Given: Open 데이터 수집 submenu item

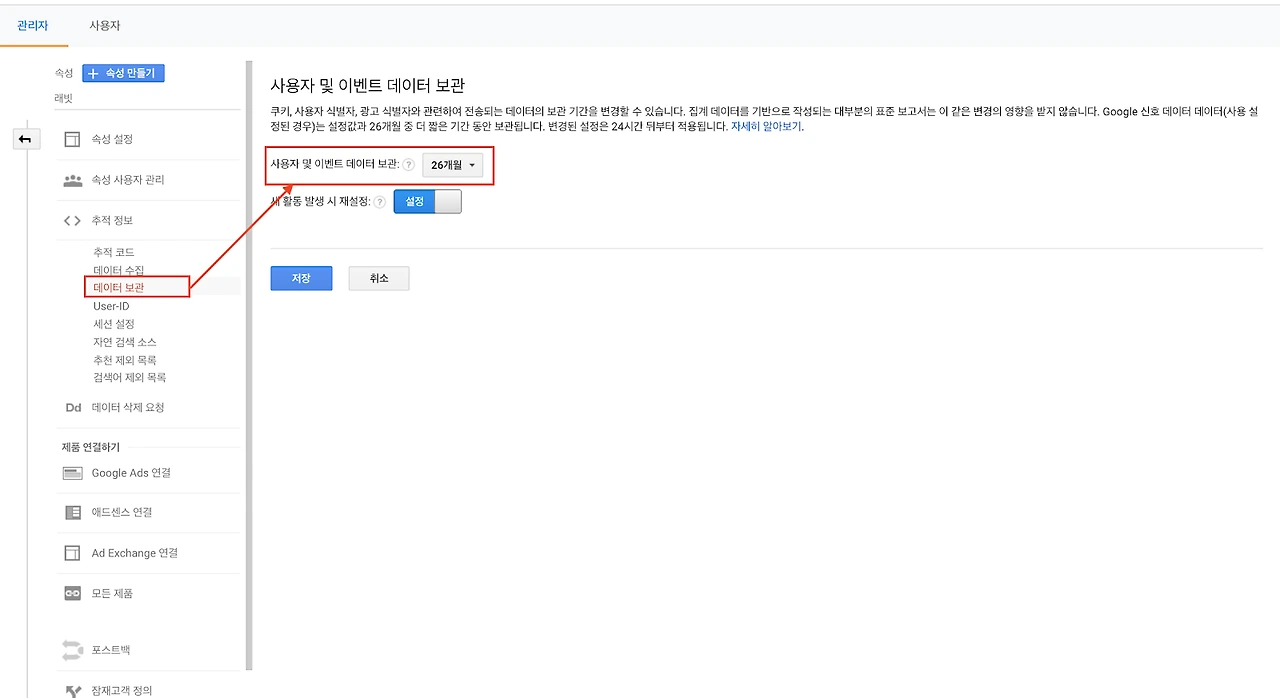Looking at the screenshot, I should click(119, 270).
